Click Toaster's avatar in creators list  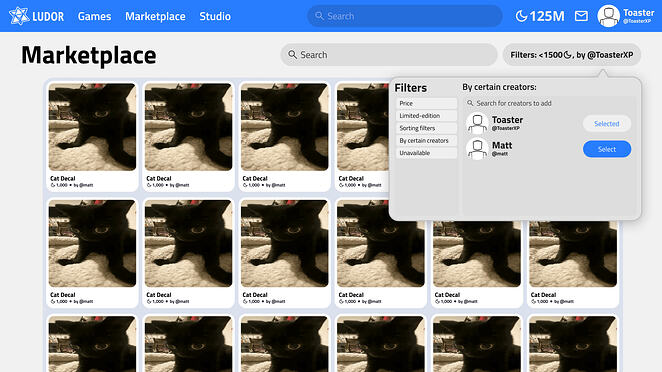[477, 123]
